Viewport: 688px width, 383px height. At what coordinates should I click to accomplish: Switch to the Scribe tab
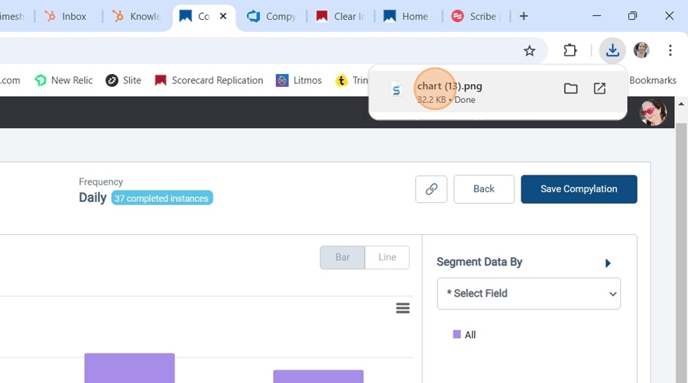click(x=476, y=17)
